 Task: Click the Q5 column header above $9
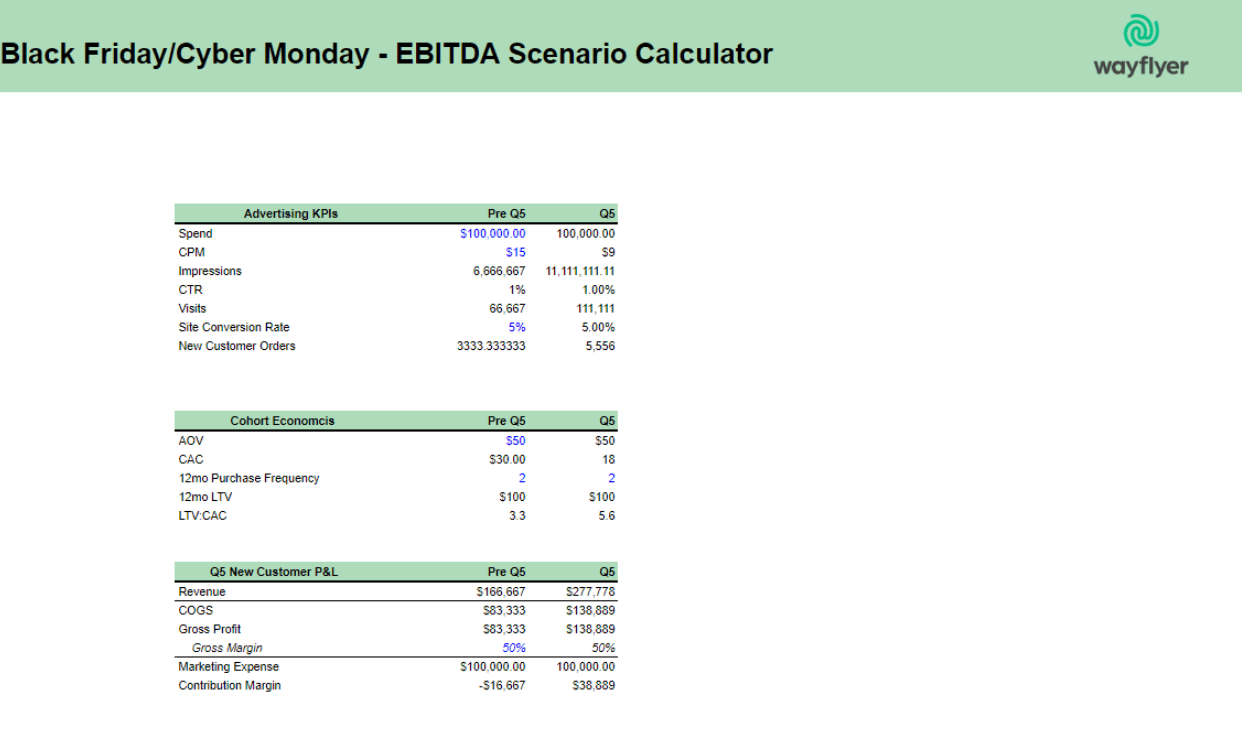click(x=606, y=213)
